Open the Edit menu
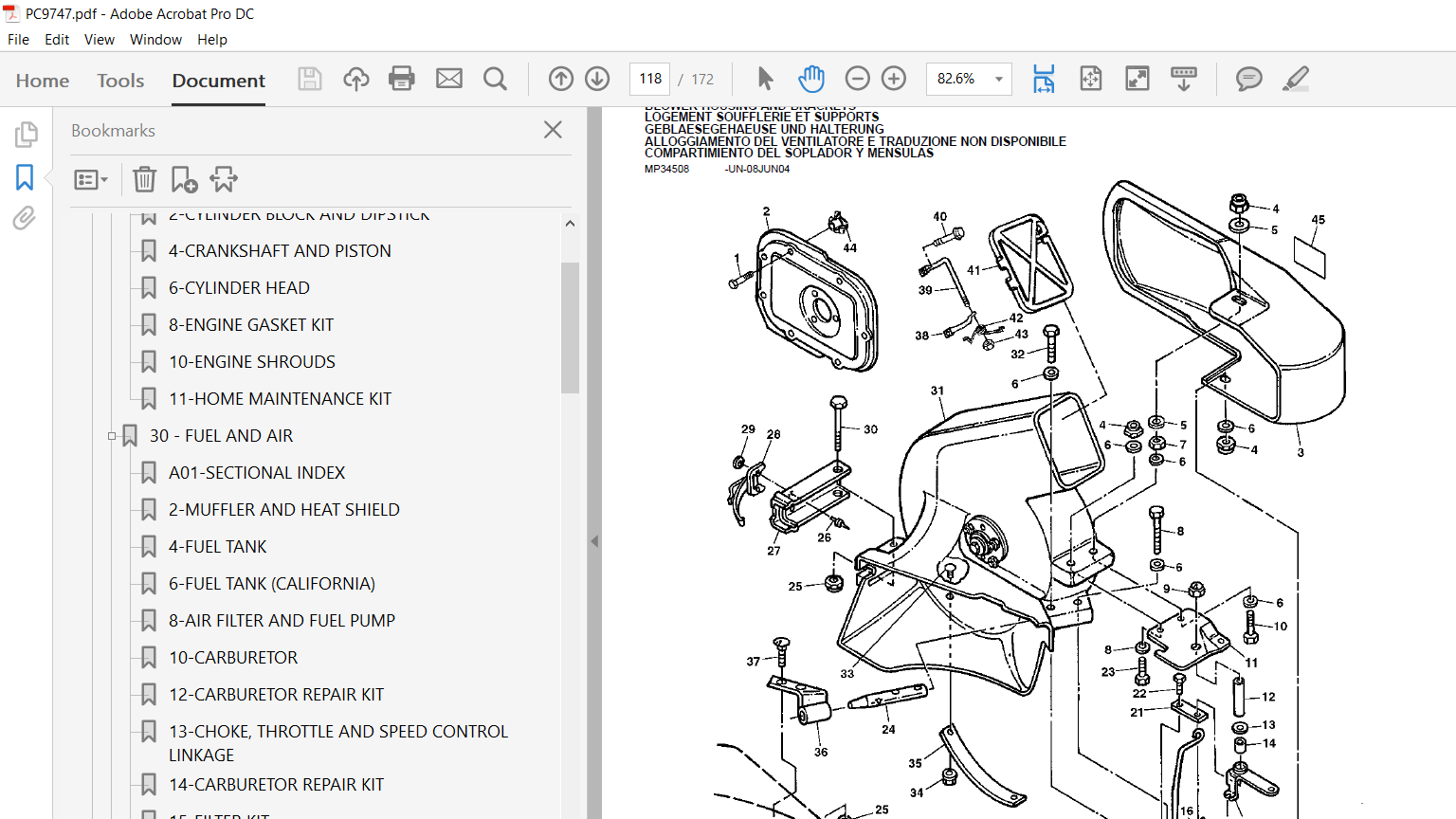 click(57, 40)
